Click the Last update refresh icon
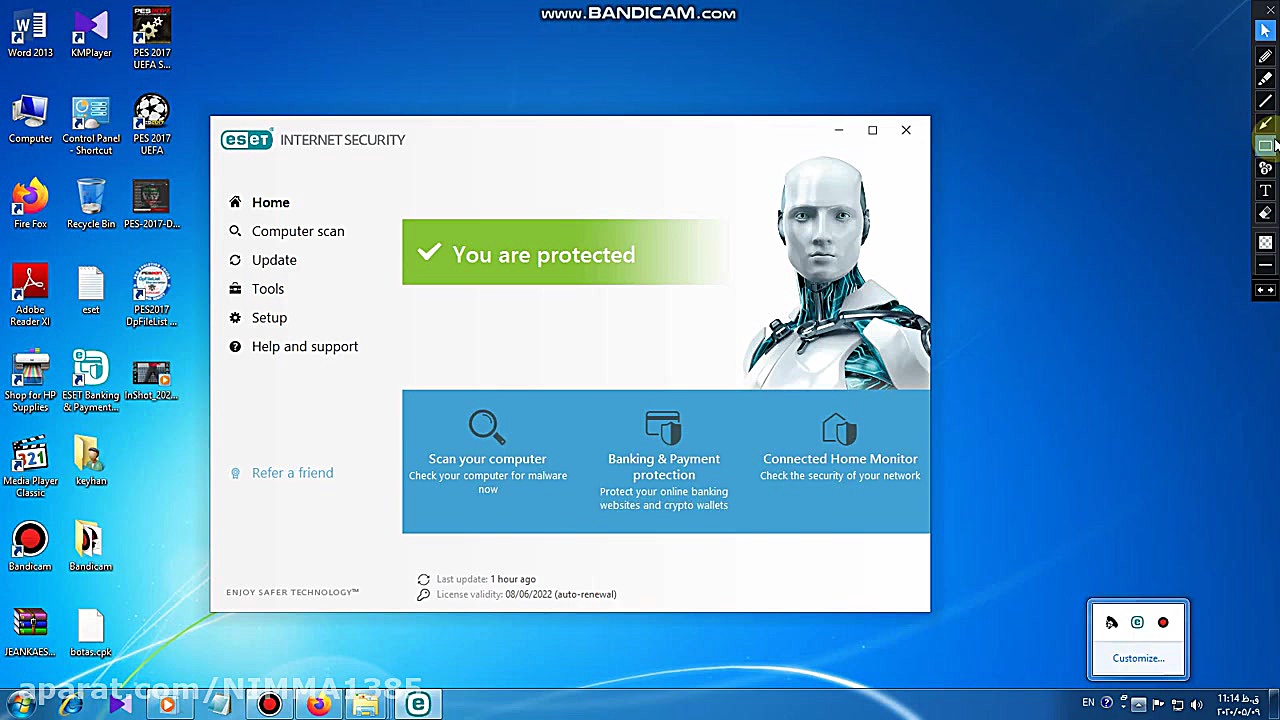Image resolution: width=1280 pixels, height=720 pixels. click(x=424, y=579)
